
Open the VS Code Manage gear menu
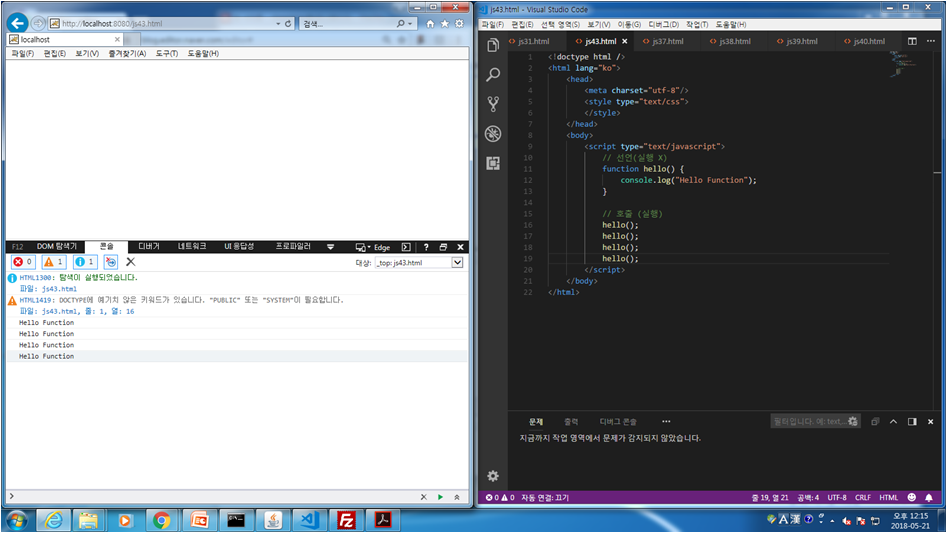493,476
